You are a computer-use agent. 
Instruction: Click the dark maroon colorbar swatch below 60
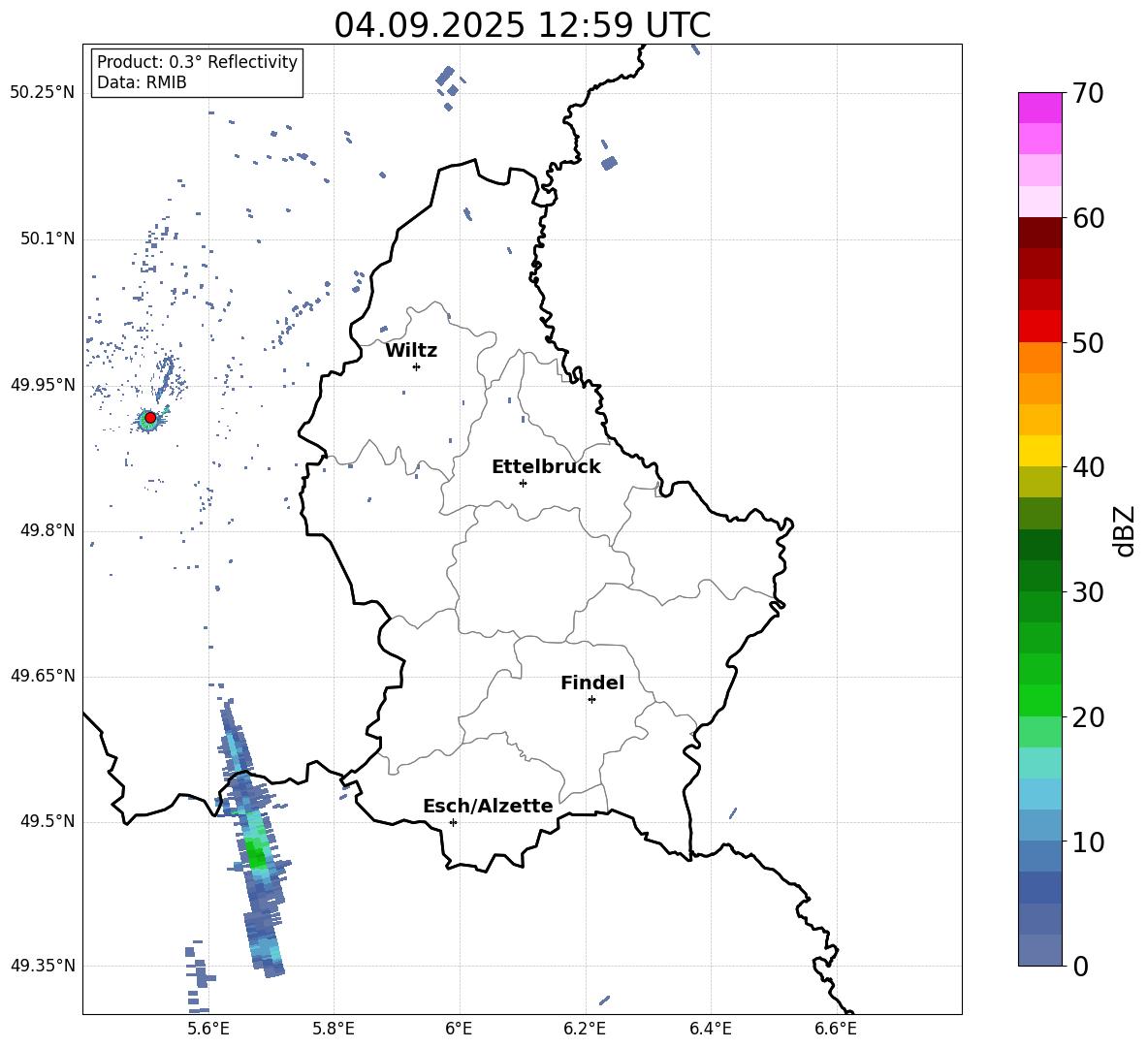(1039, 233)
